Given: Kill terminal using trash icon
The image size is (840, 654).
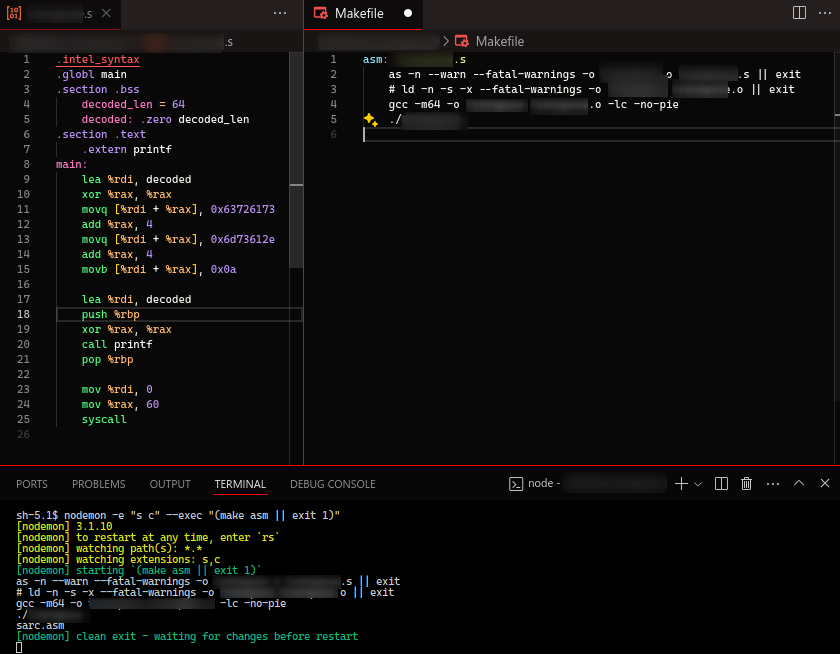Looking at the screenshot, I should 746,484.
